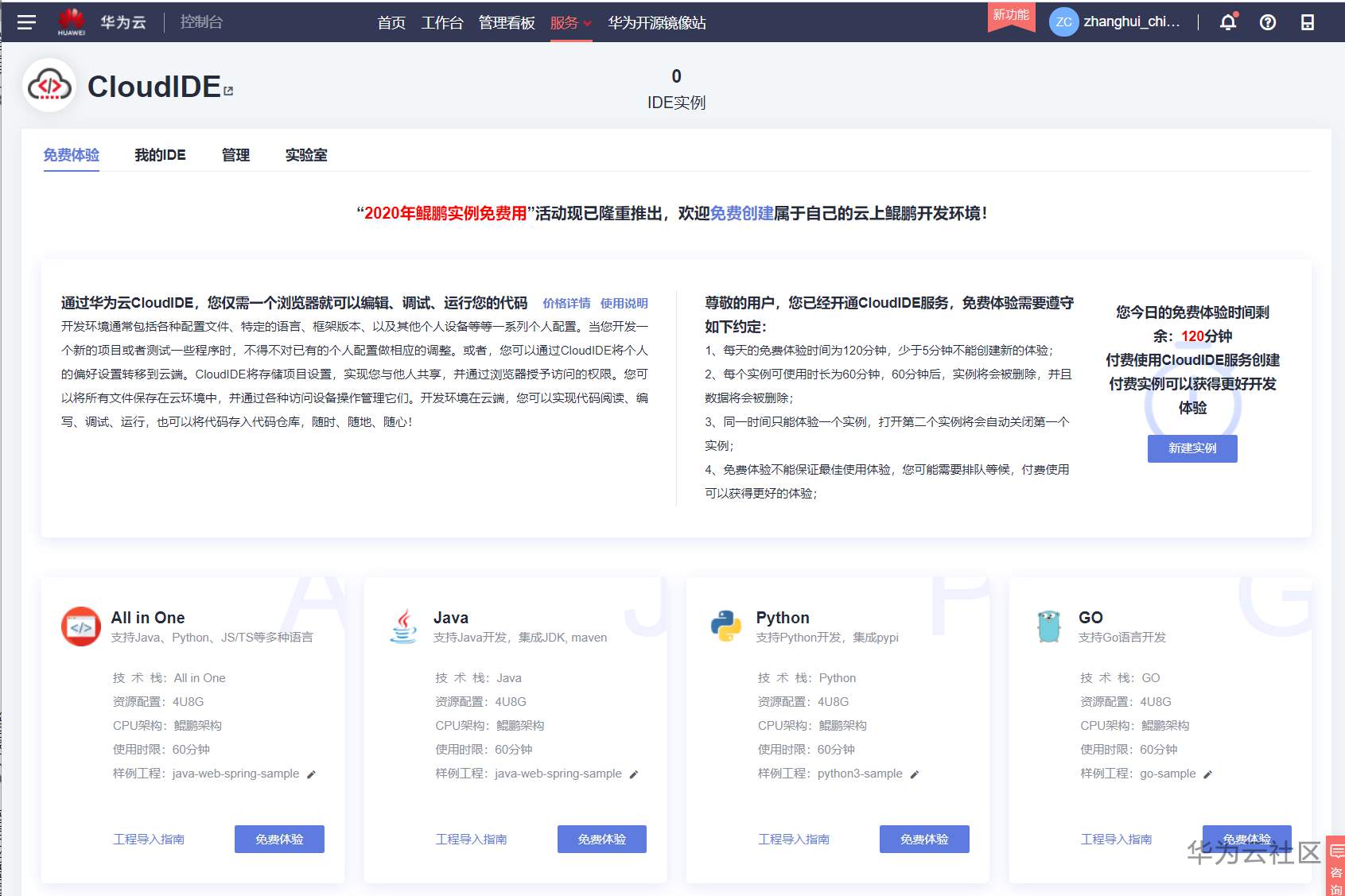Click the mobile app icon in header
The width and height of the screenshot is (1345, 896).
[x=1308, y=22]
